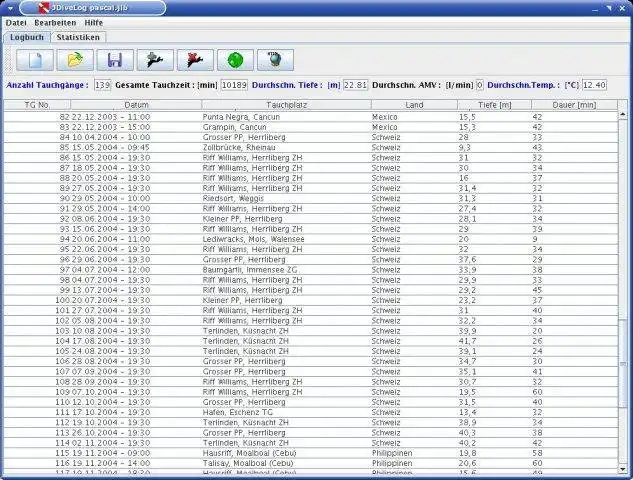
Task: Click scrollbar down arrow of dive table
Action: (x=623, y=469)
